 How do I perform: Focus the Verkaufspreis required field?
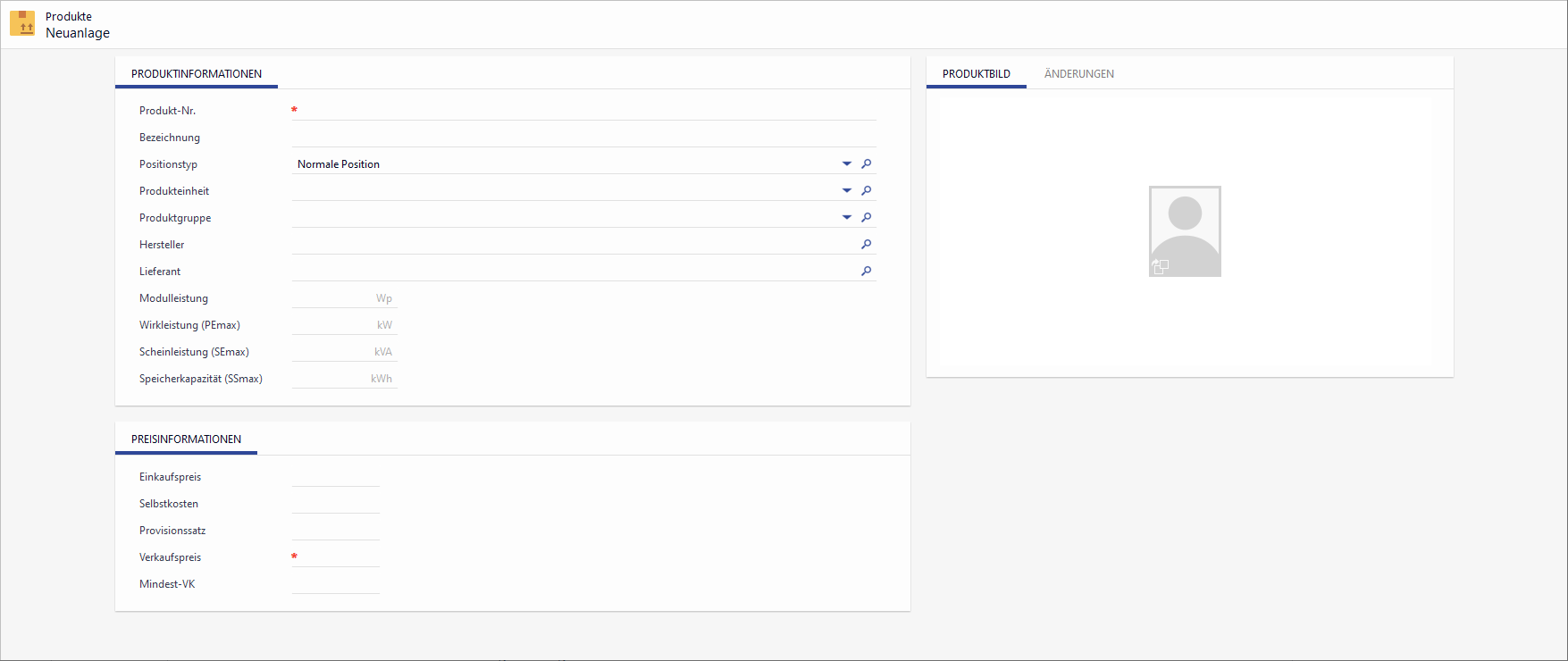[x=340, y=557]
